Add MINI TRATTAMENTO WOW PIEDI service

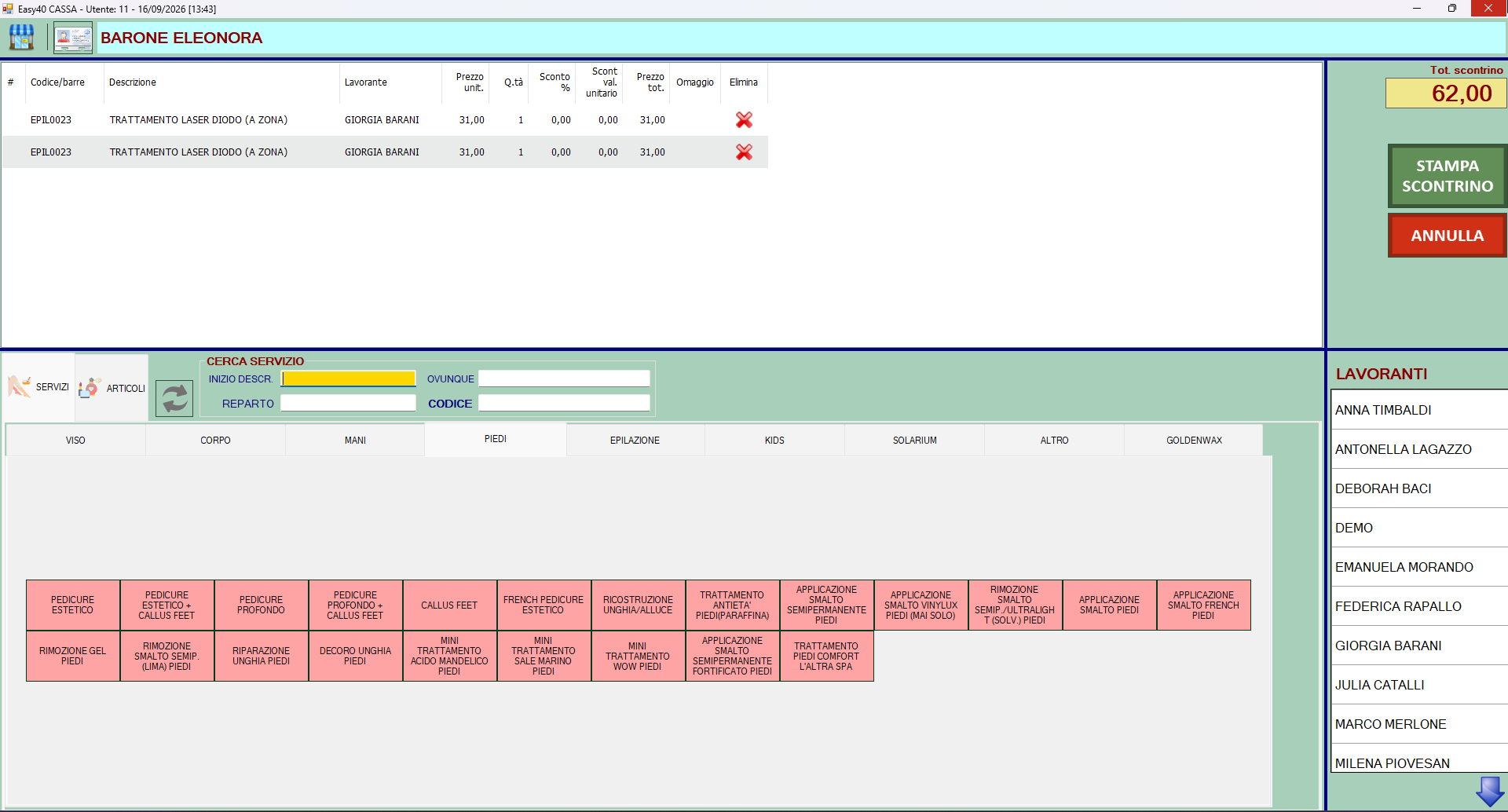click(x=638, y=657)
